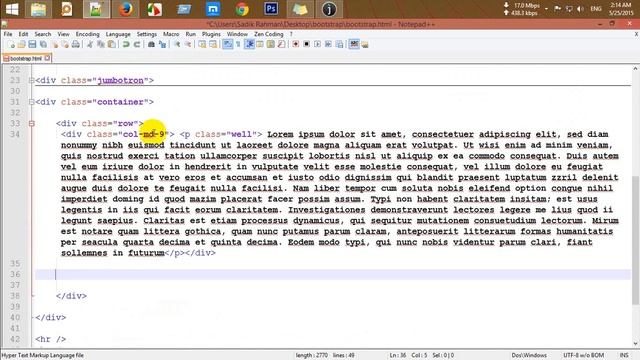Open user defined language icon
This screenshot has width=640, height=360.
(x=260, y=44)
